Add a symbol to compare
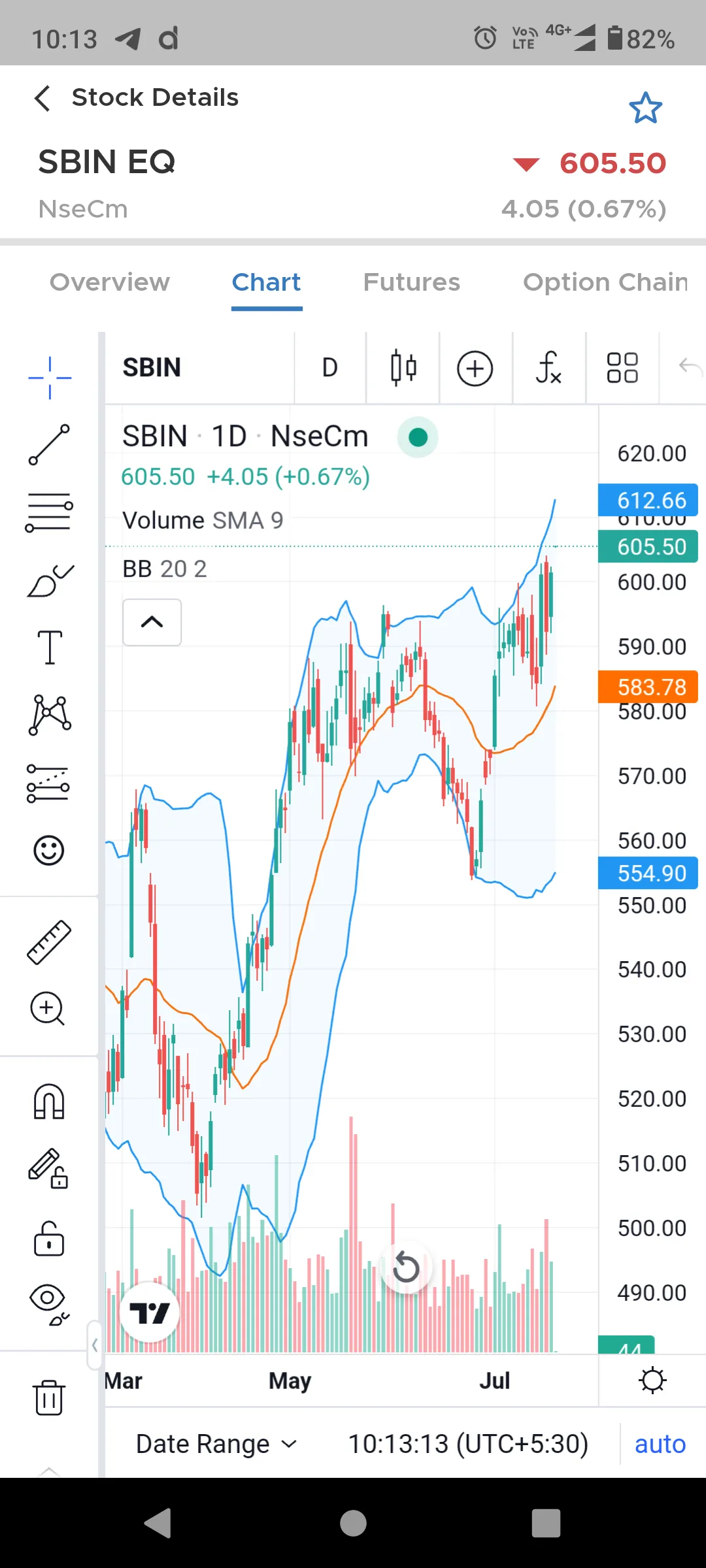 click(x=475, y=368)
